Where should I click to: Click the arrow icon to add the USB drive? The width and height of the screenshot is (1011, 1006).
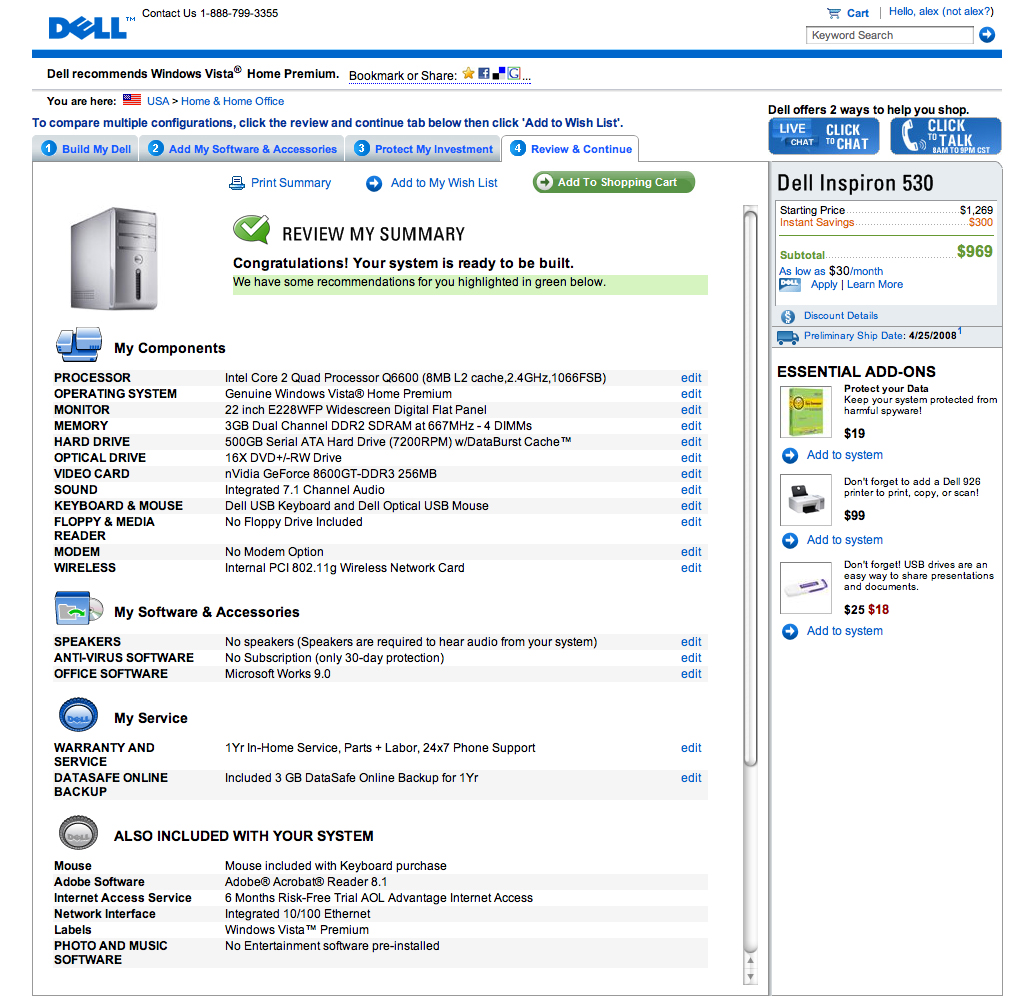tap(790, 631)
